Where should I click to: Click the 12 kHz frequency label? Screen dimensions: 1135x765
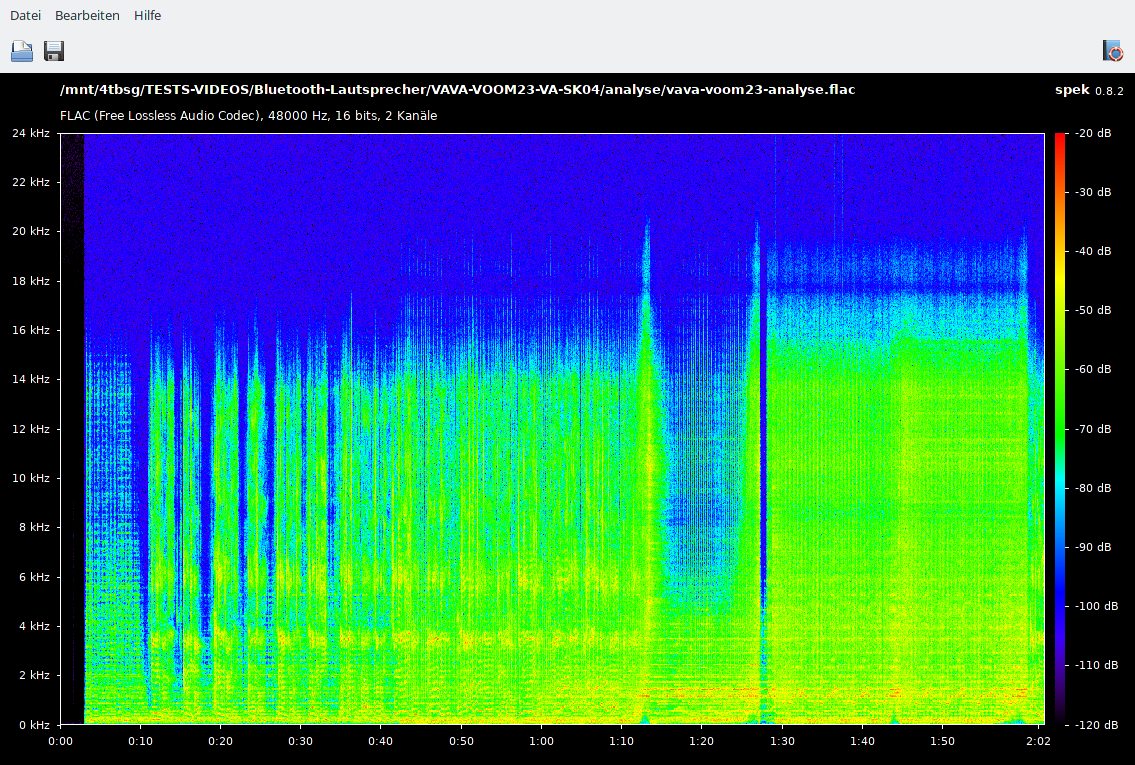coord(30,429)
